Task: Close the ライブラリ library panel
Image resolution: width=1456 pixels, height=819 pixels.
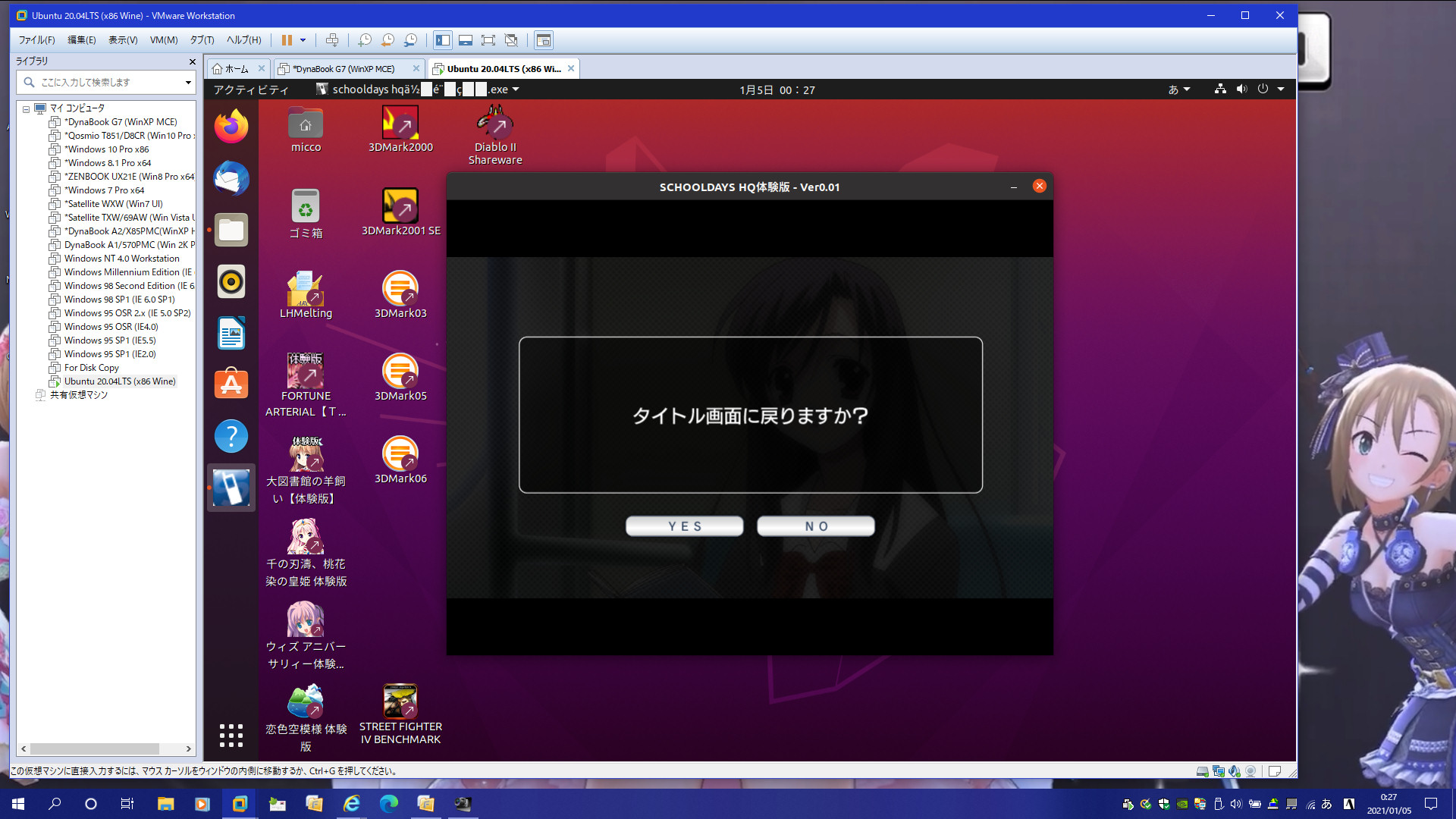Action: [192, 61]
